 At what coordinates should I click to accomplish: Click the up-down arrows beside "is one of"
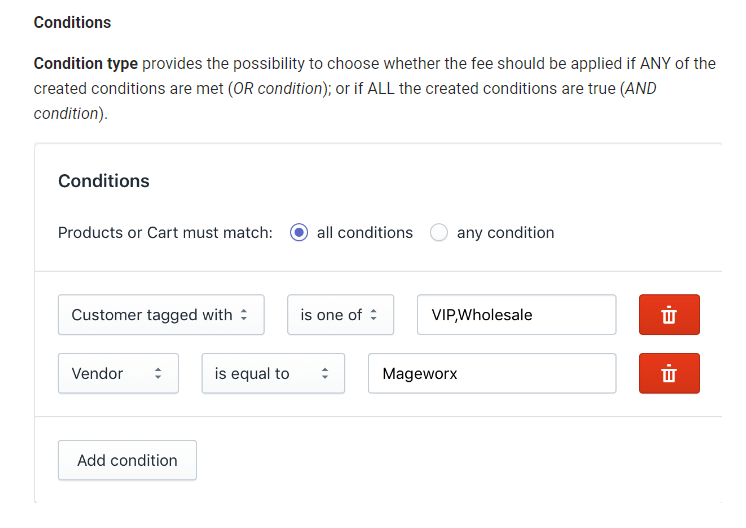[374, 315]
